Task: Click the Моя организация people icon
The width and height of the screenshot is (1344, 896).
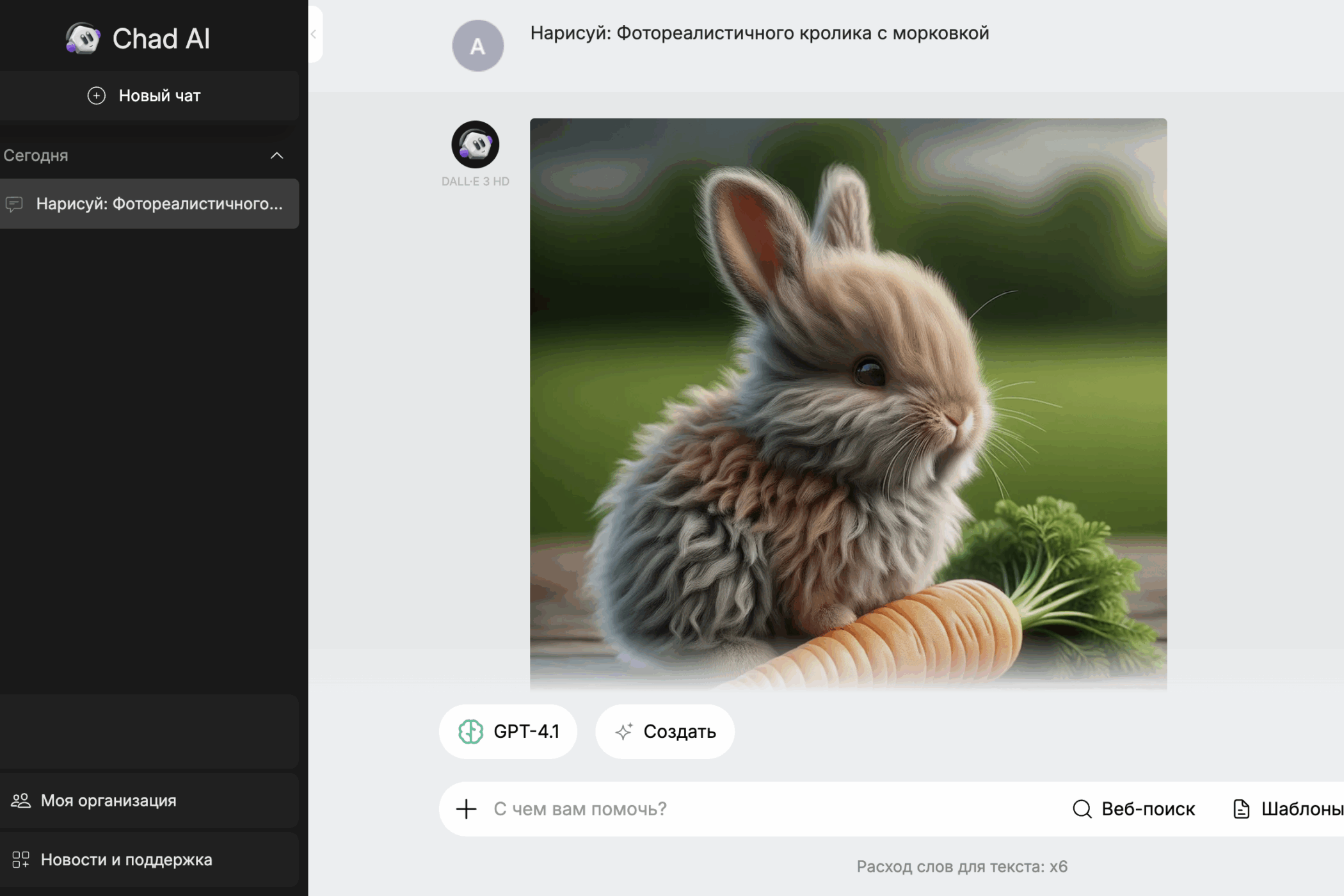Action: coord(20,801)
